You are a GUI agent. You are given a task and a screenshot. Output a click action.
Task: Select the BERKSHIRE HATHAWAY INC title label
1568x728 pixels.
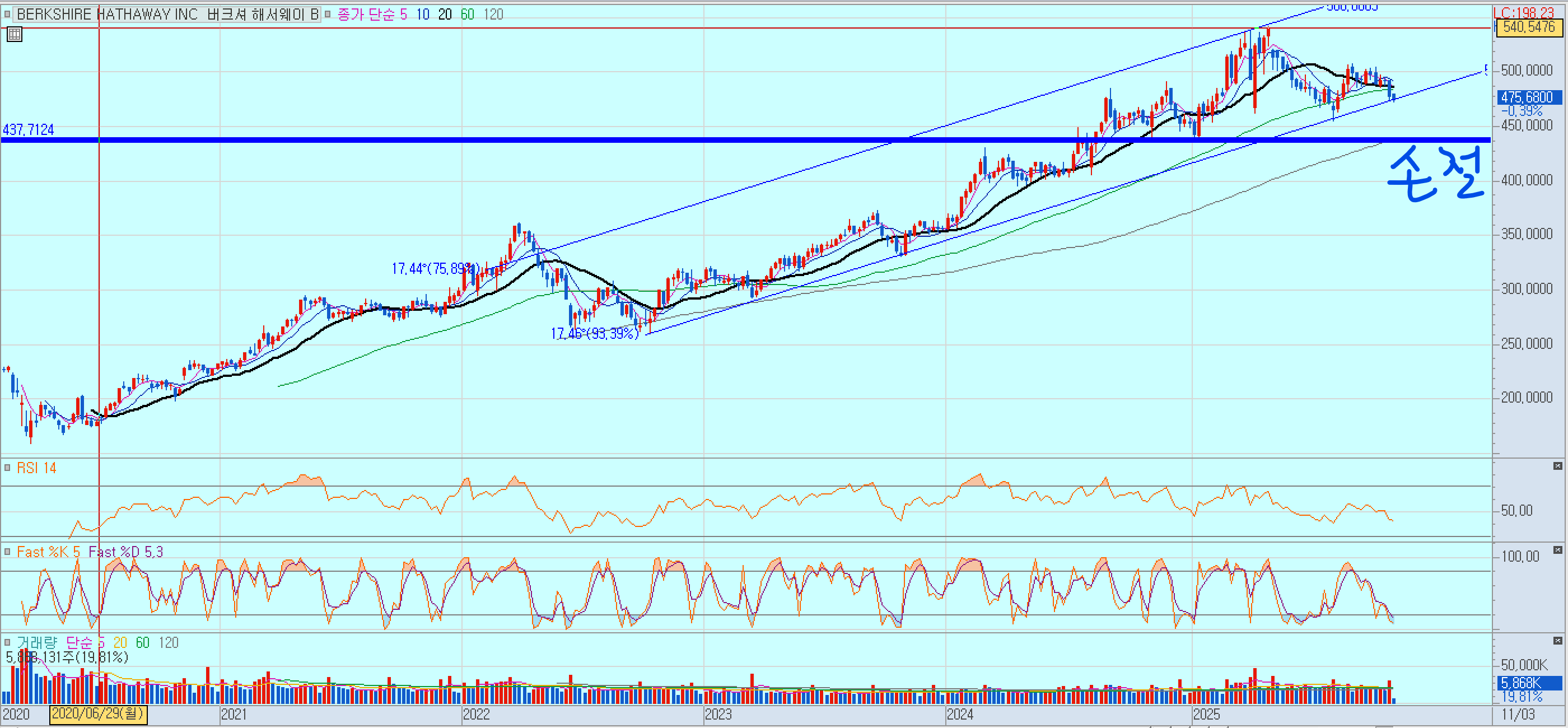tap(167, 14)
